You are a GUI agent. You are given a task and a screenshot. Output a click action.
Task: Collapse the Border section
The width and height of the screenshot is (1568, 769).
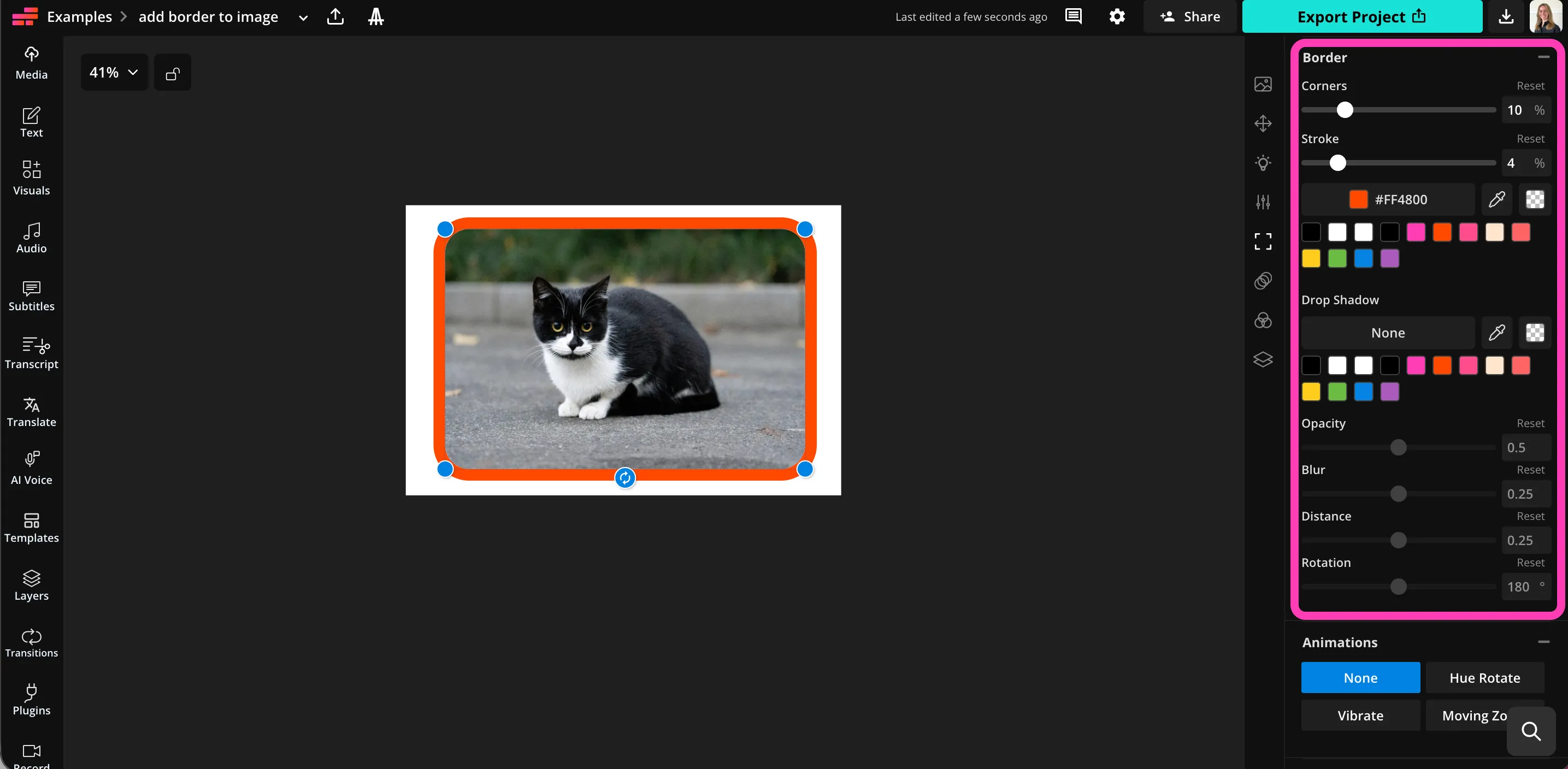pyautogui.click(x=1543, y=57)
